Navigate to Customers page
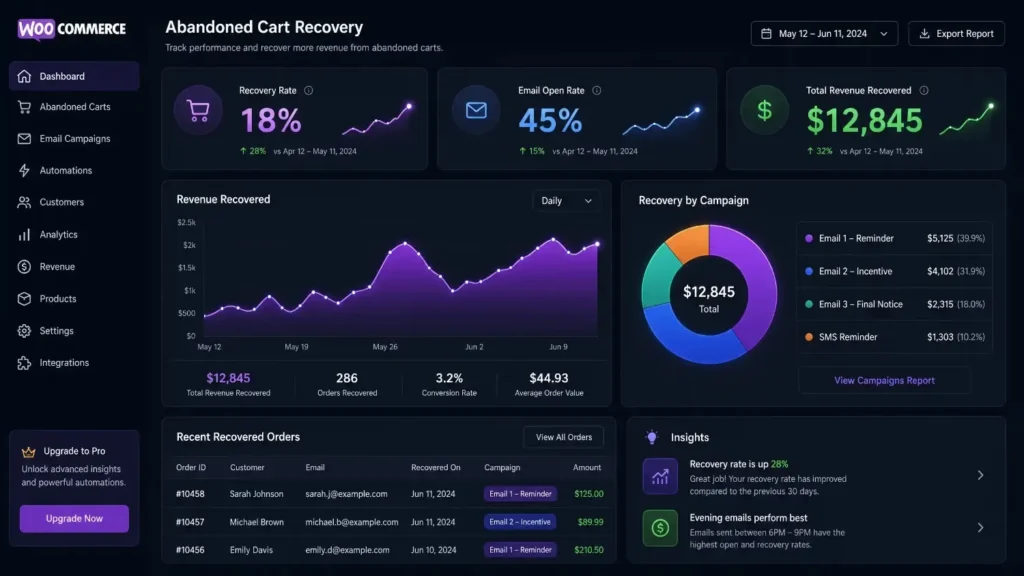 [74, 202]
